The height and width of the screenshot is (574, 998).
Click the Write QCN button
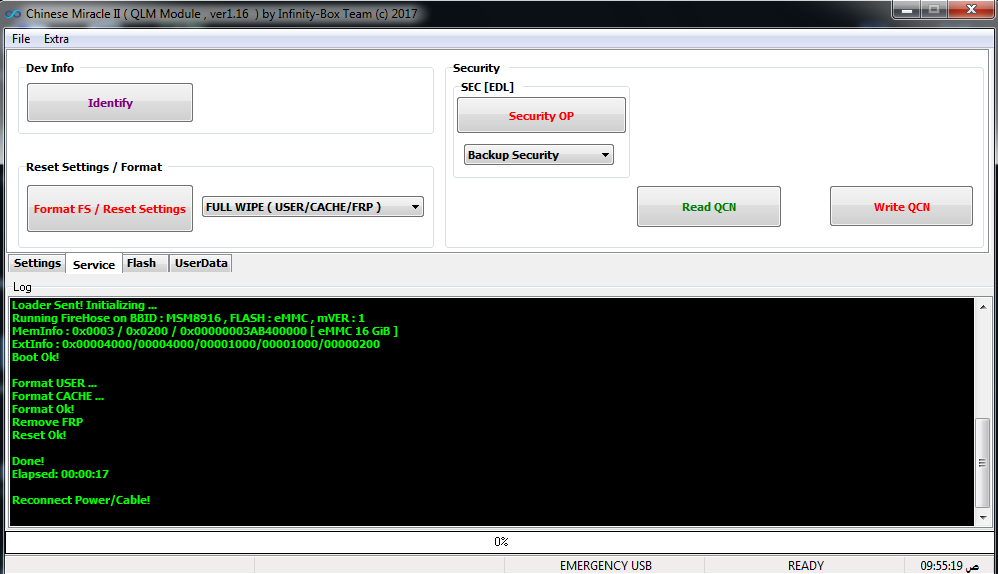(901, 207)
